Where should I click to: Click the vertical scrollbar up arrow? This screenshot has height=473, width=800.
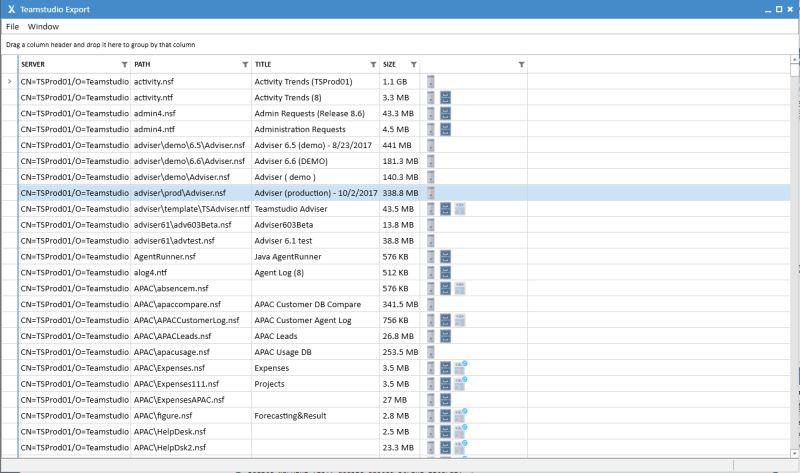(x=794, y=60)
